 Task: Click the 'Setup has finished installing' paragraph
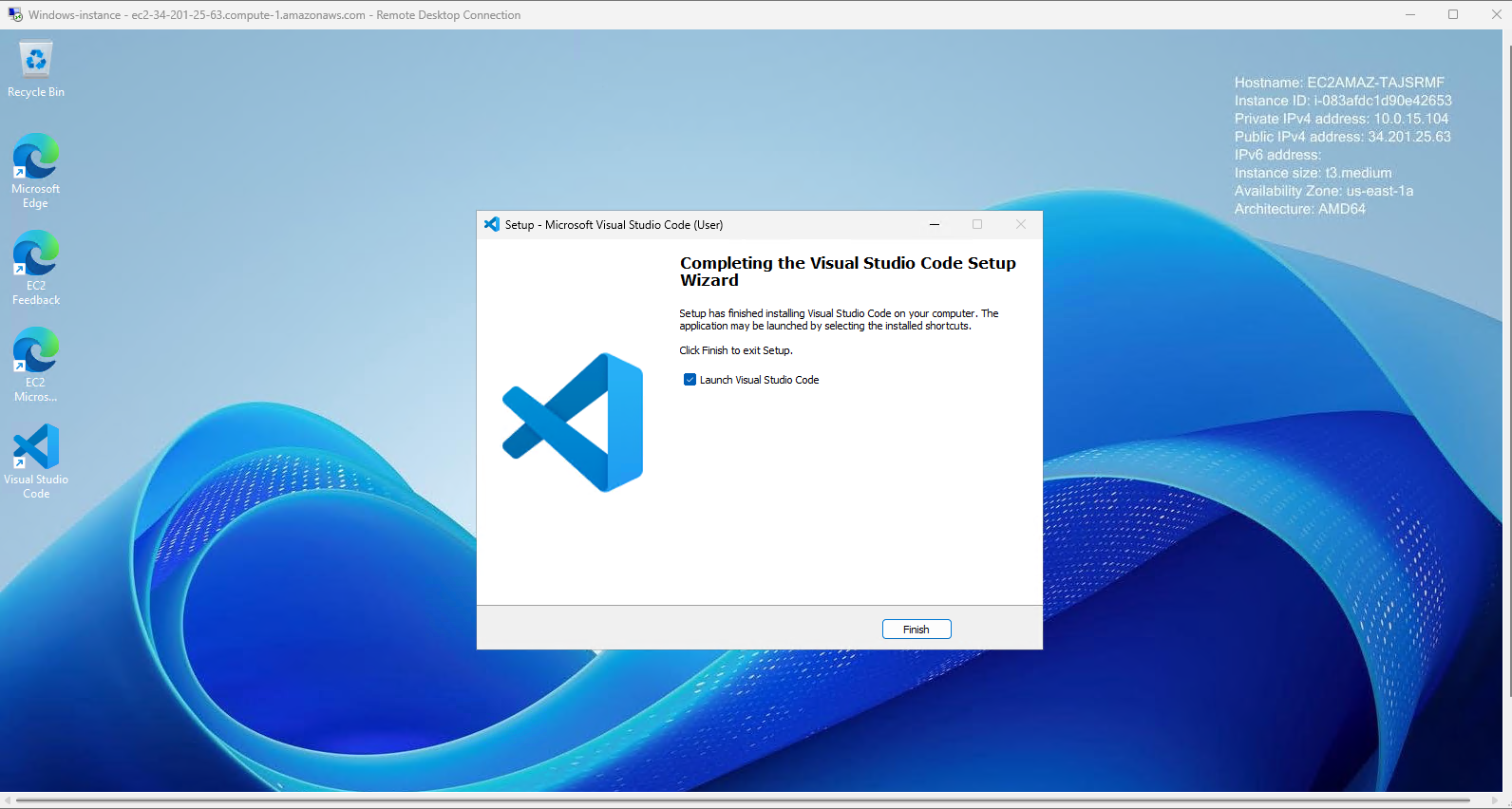839,319
